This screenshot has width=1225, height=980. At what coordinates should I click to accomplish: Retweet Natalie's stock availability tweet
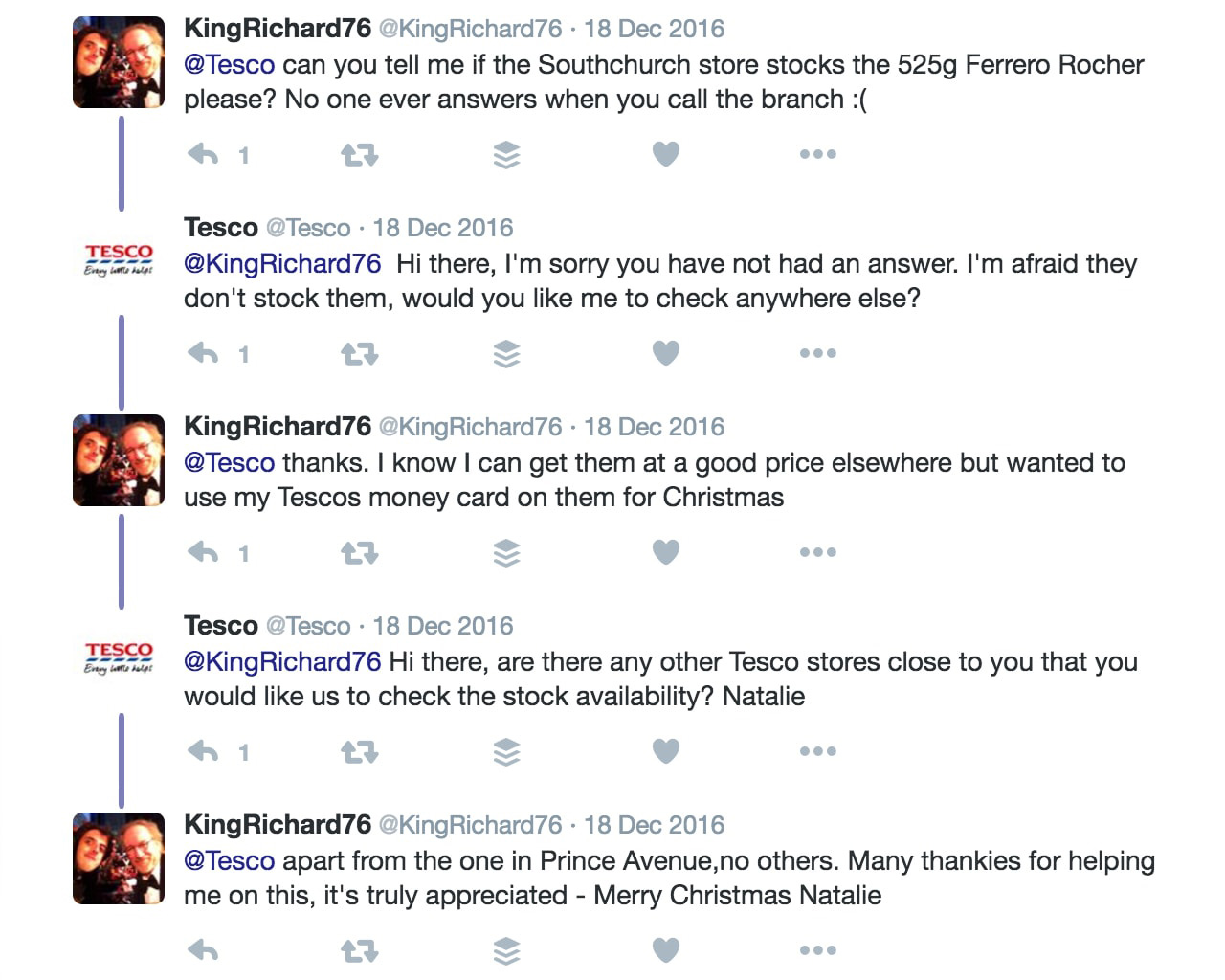pos(360,752)
